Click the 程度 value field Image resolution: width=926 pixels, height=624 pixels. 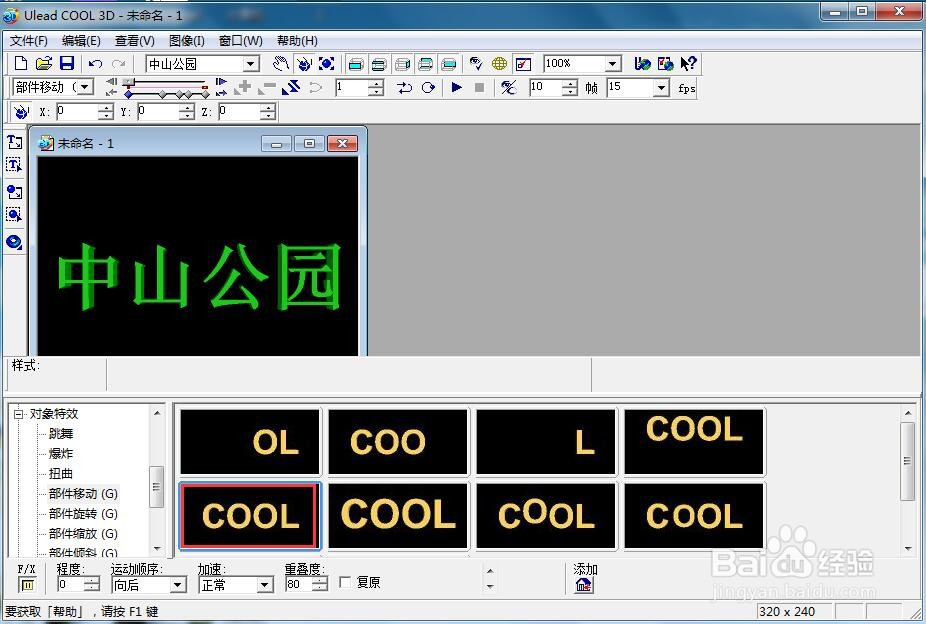pyautogui.click(x=71, y=584)
